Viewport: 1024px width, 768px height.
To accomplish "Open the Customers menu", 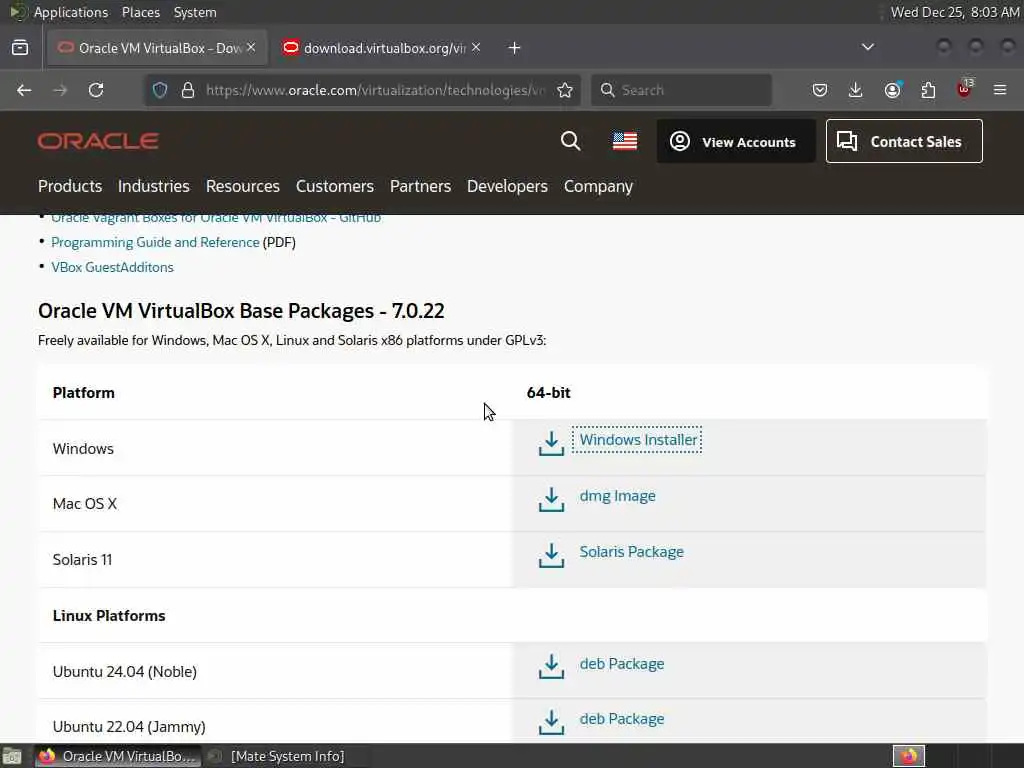I will tap(335, 186).
